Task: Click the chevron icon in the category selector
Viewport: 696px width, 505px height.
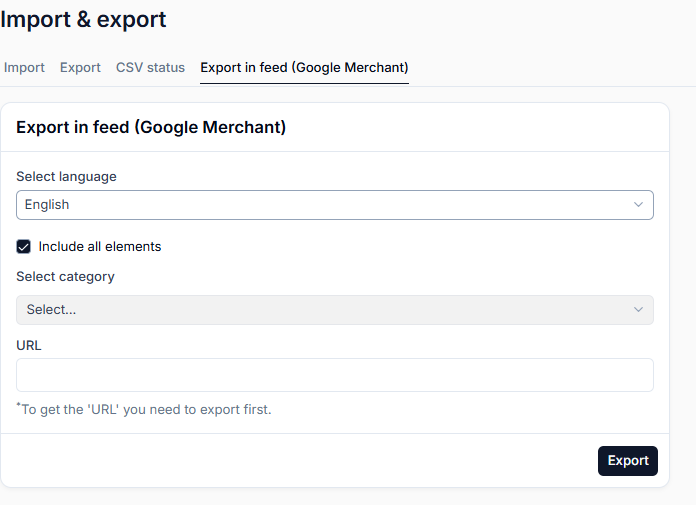Action: click(x=638, y=310)
